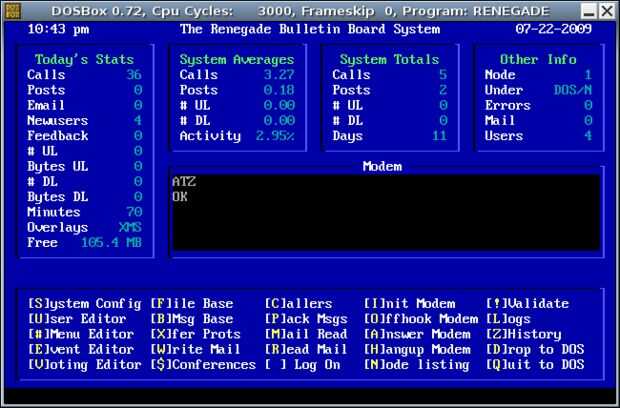Image resolution: width=620 pixels, height=408 pixels.
Task: Choose the [E]vent Editor option
Action: click(x=81, y=349)
